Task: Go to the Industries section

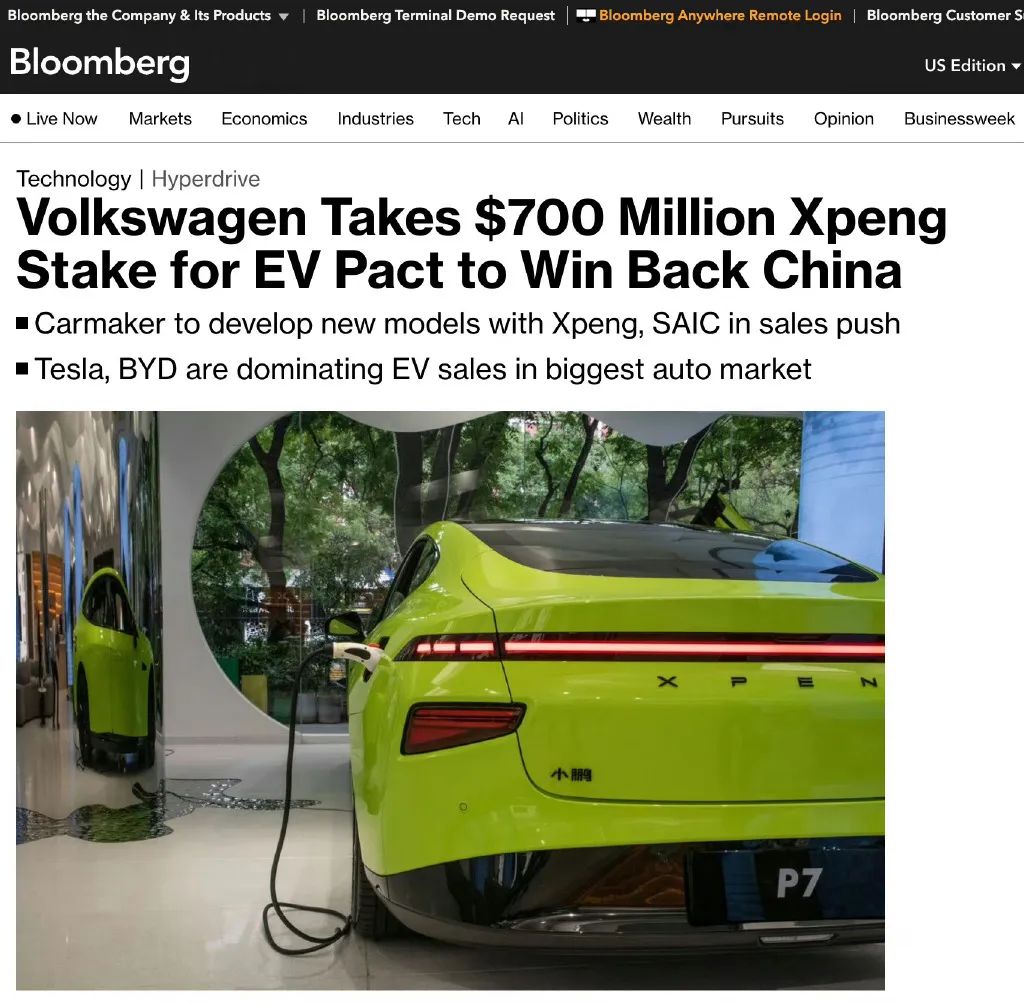Action: click(376, 119)
